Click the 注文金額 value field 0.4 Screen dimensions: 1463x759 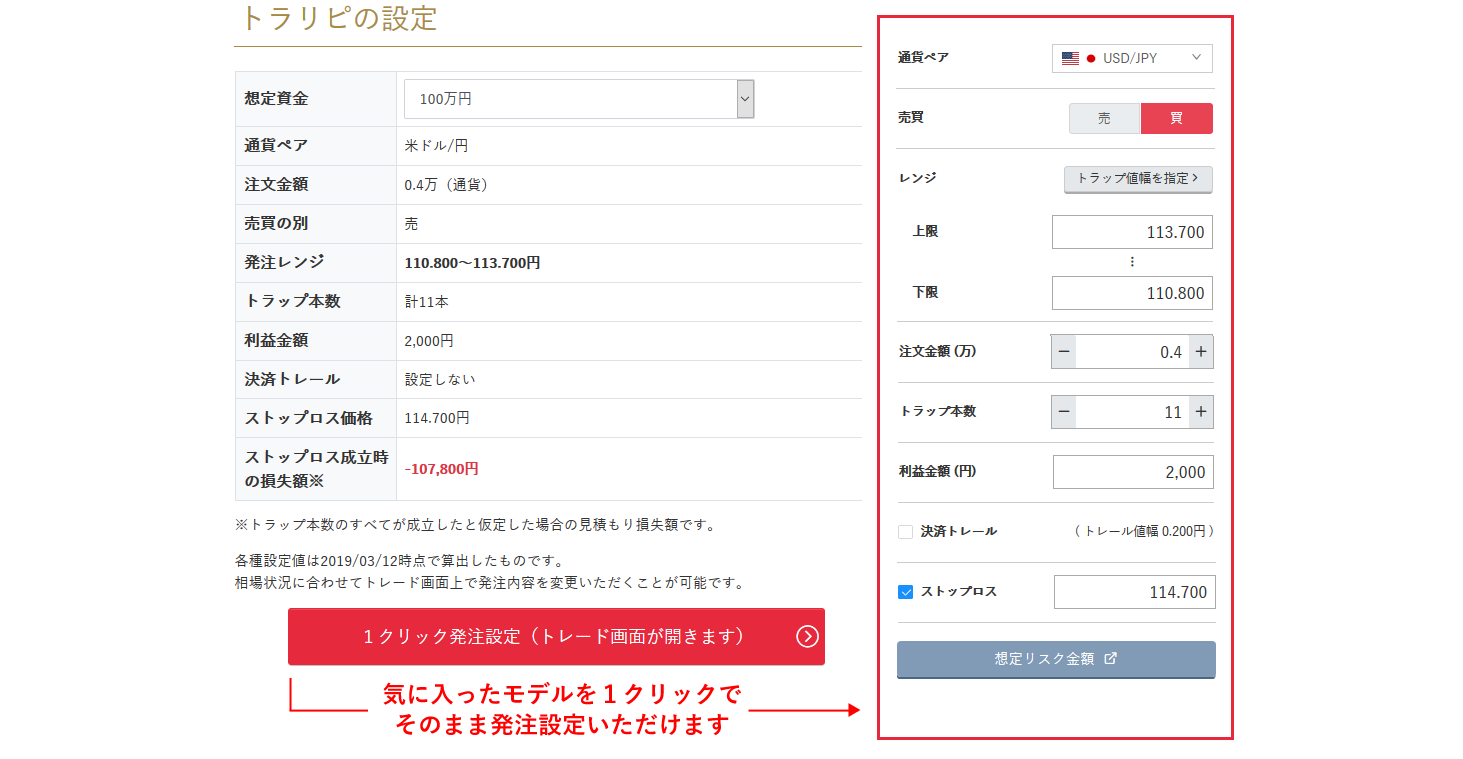coord(1132,352)
